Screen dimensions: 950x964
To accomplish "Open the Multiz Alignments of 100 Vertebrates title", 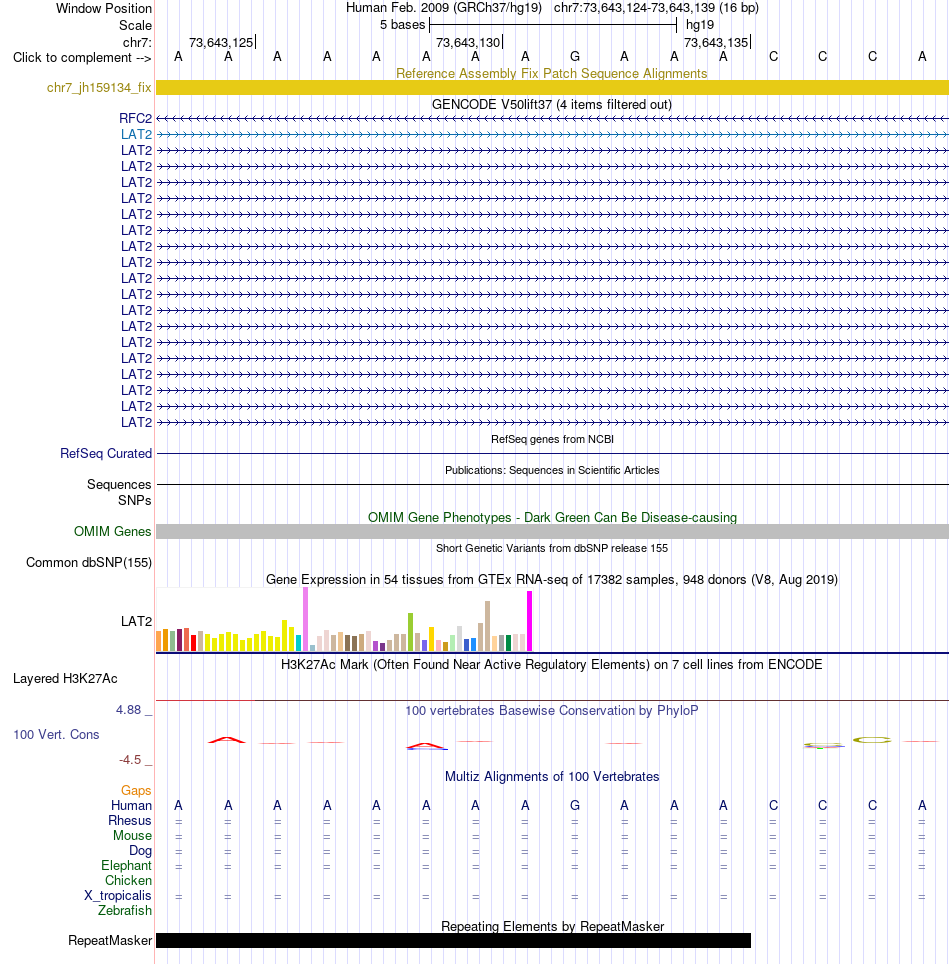I will [552, 776].
